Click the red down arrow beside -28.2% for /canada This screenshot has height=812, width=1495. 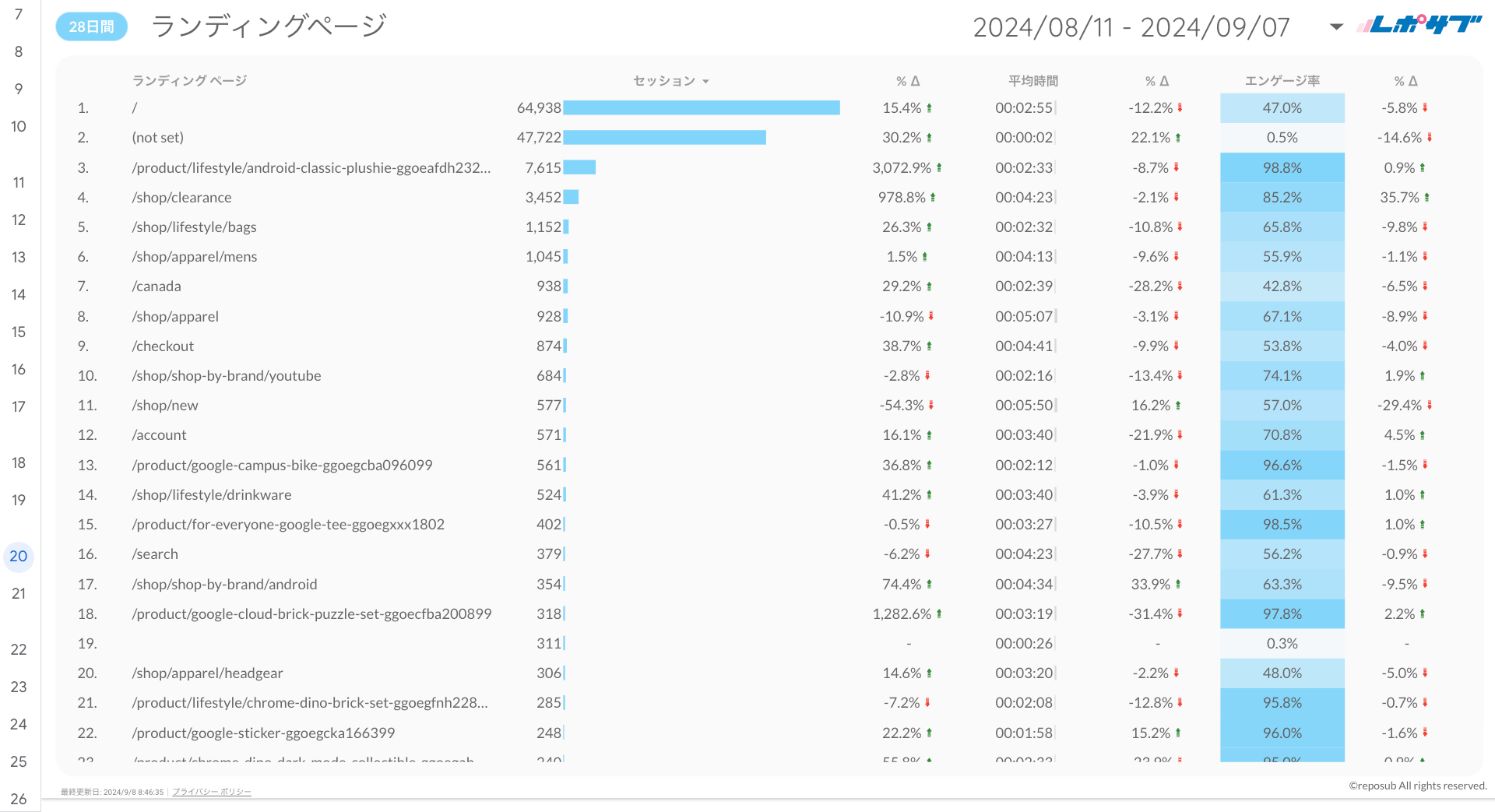[x=1180, y=286]
